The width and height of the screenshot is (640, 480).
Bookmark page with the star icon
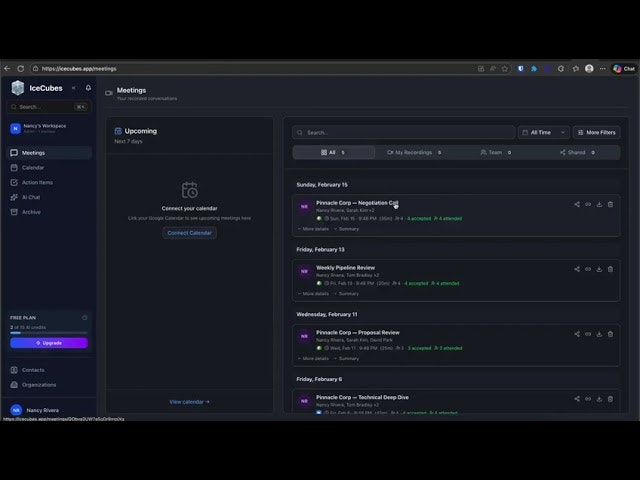(x=505, y=69)
